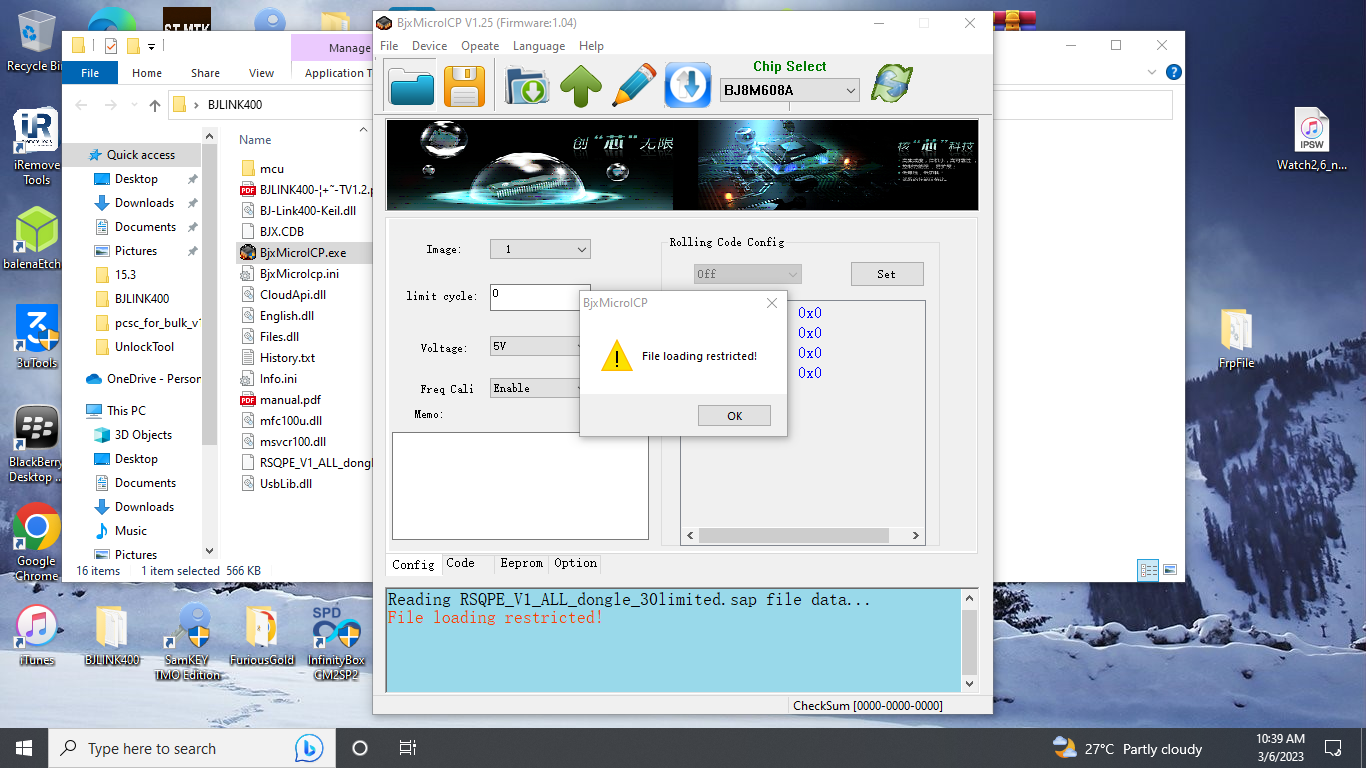The image size is (1366, 768).
Task: Click the pencil write icon in toolbar
Action: (x=633, y=86)
